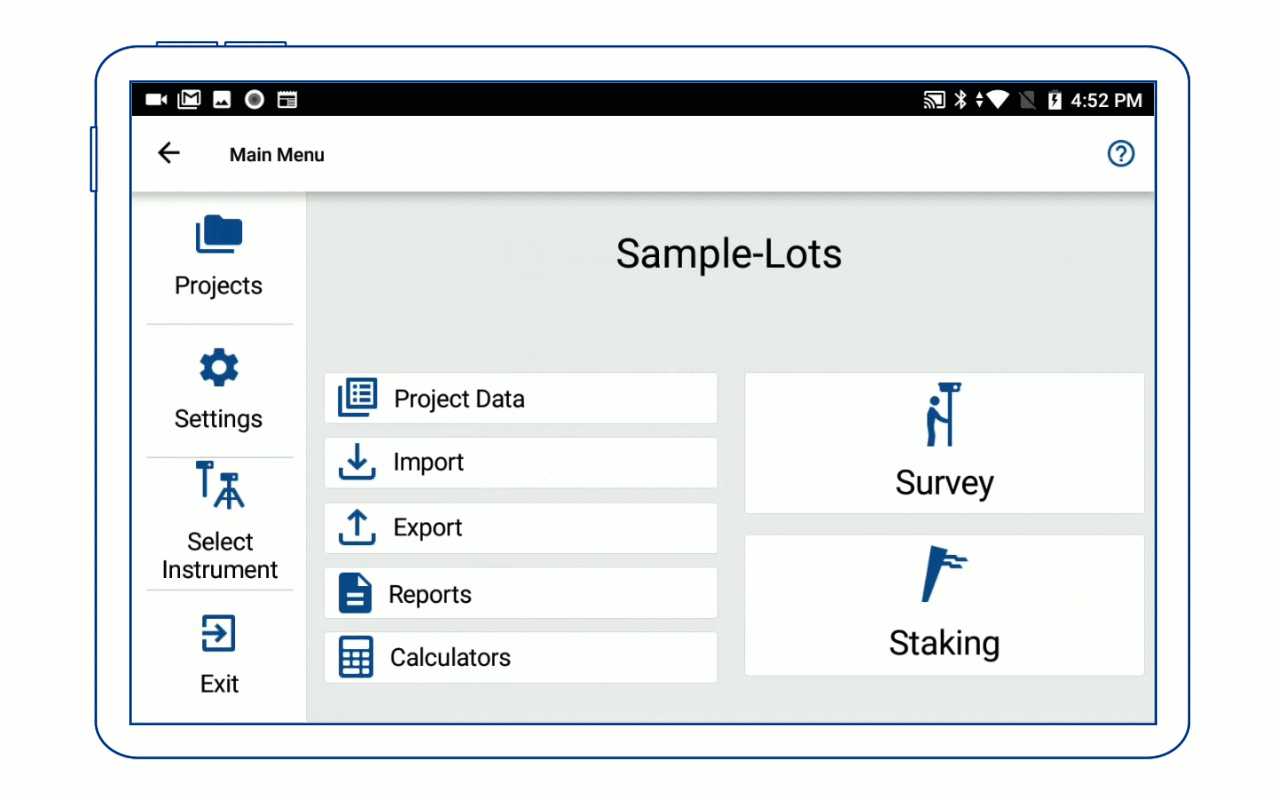
Task: Click the Reports document icon
Action: pos(355,593)
